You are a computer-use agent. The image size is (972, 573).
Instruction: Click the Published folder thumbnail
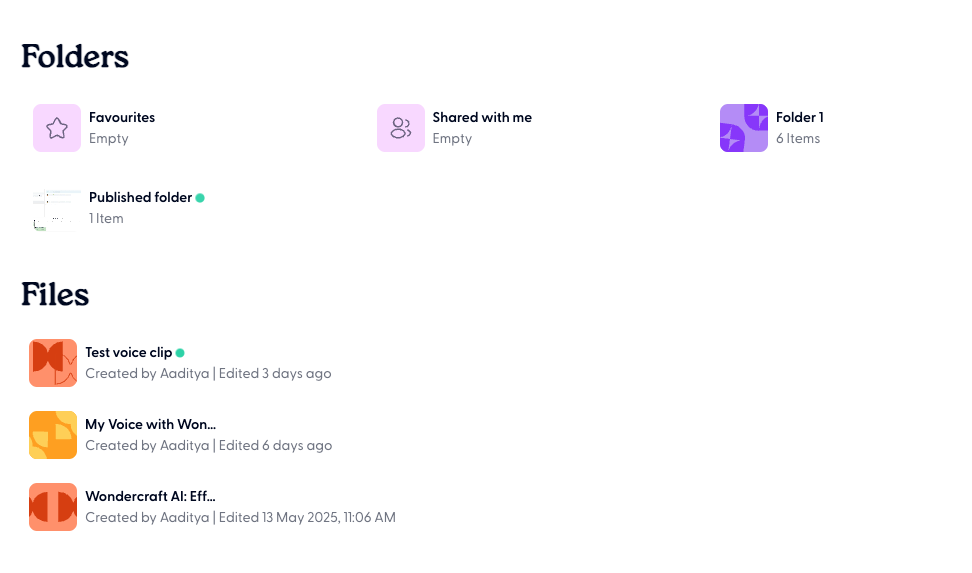[57, 208]
